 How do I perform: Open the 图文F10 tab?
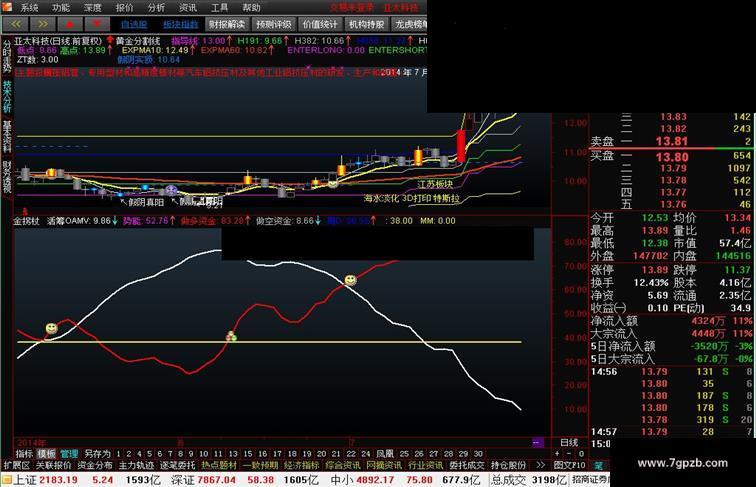pos(569,465)
